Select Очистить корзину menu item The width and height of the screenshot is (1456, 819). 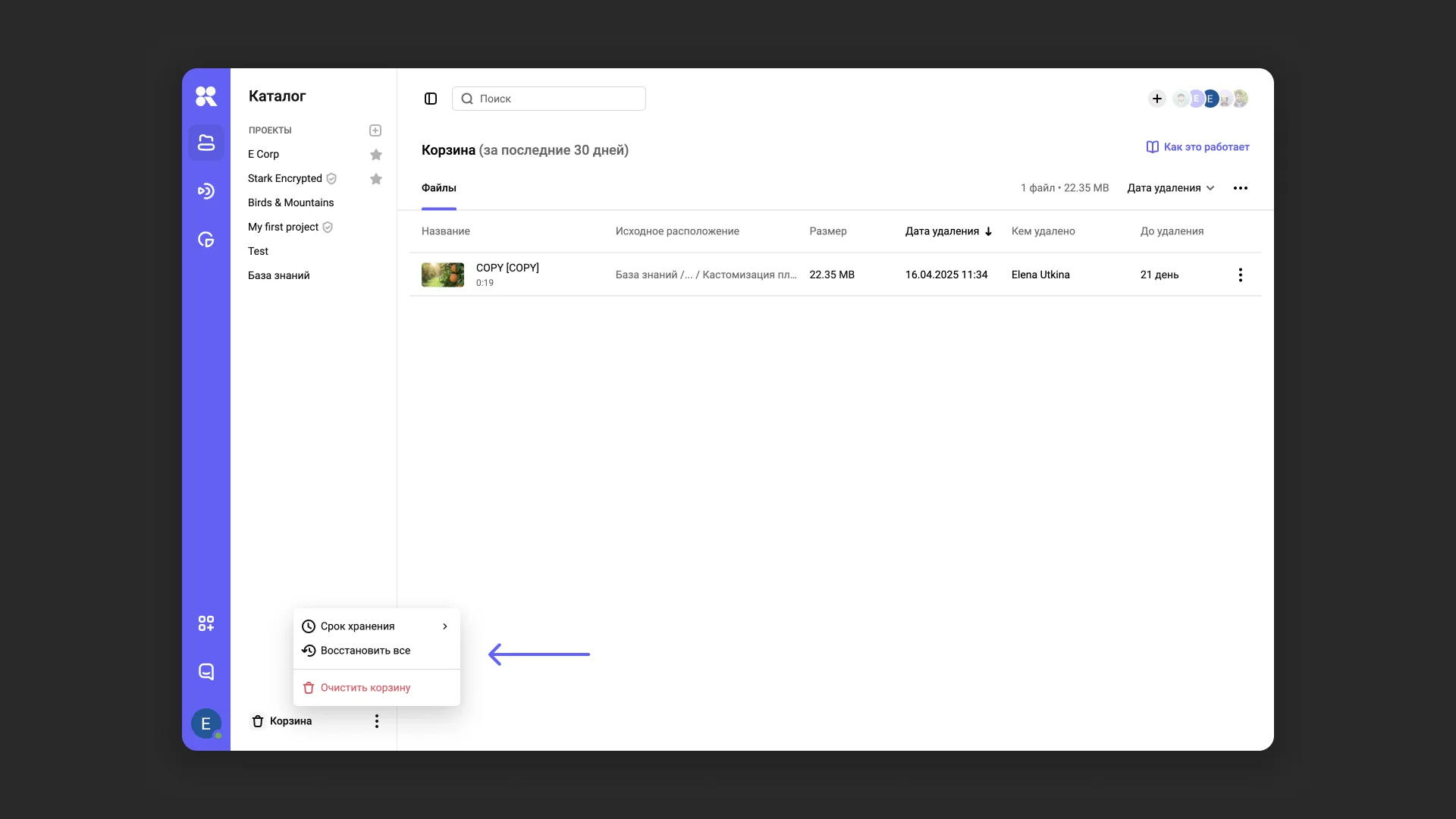click(x=366, y=688)
